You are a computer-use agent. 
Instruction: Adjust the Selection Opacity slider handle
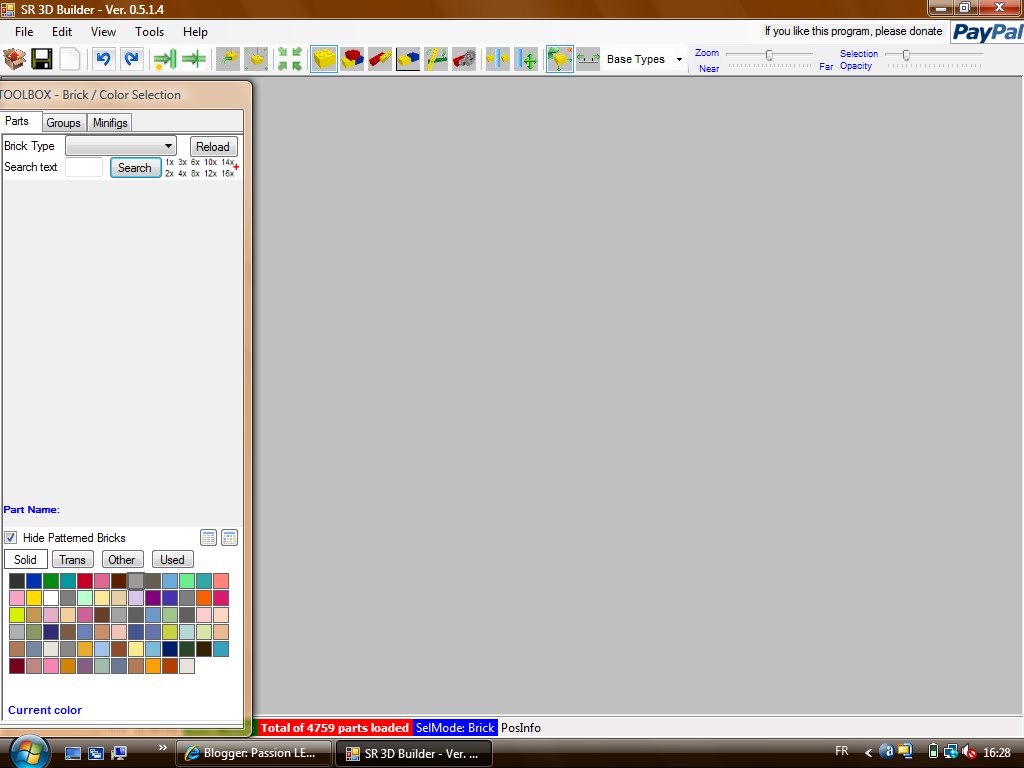point(906,55)
